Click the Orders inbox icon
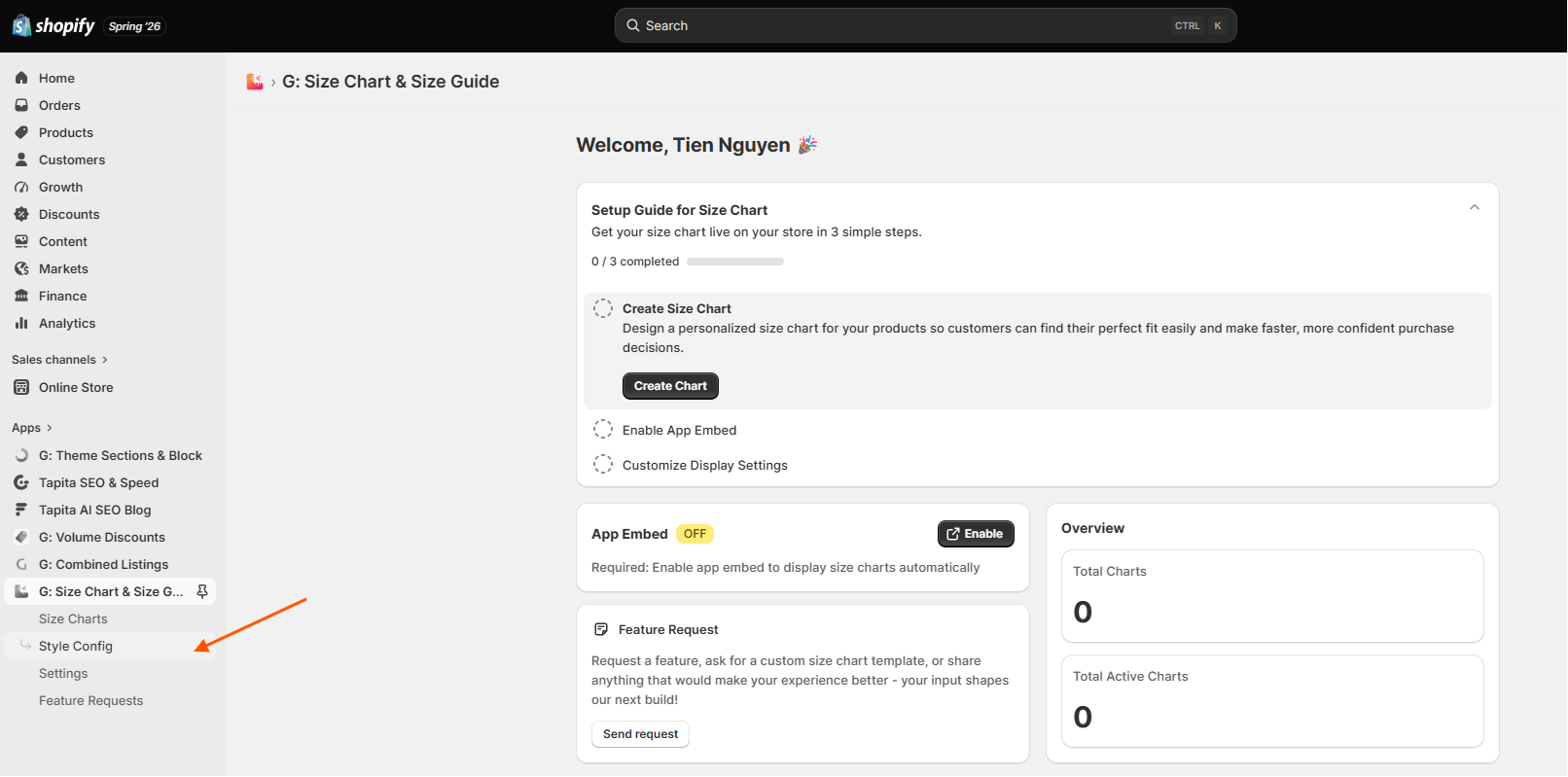Viewport: 1568px width, 777px height. 21,105
